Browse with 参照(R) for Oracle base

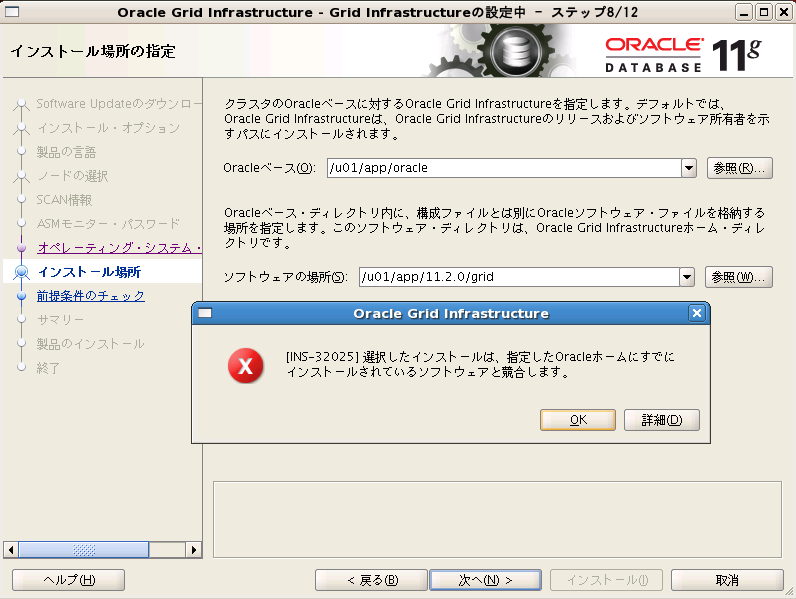point(740,168)
